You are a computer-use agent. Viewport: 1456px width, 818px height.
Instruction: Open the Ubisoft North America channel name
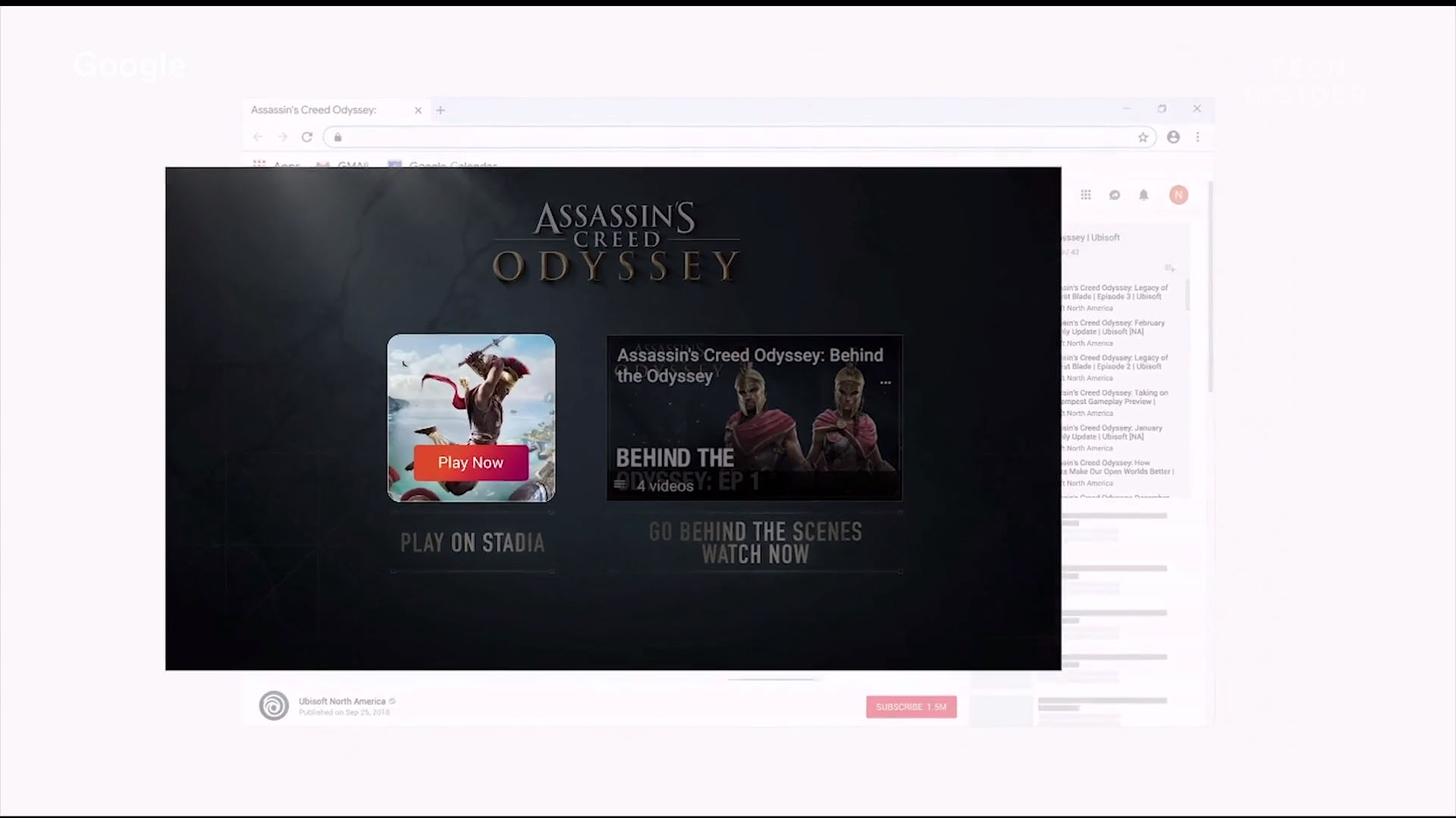(342, 701)
